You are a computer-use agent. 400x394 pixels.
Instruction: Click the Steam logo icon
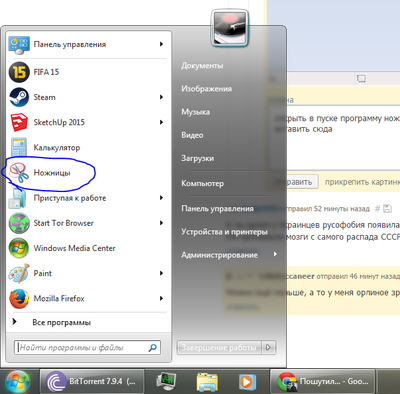[19, 97]
